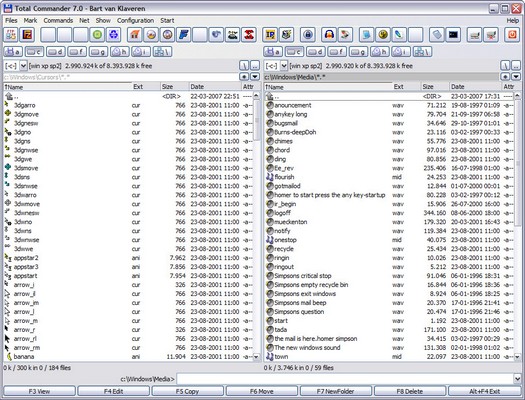Open left panel directory history dropdown

click(x=255, y=77)
